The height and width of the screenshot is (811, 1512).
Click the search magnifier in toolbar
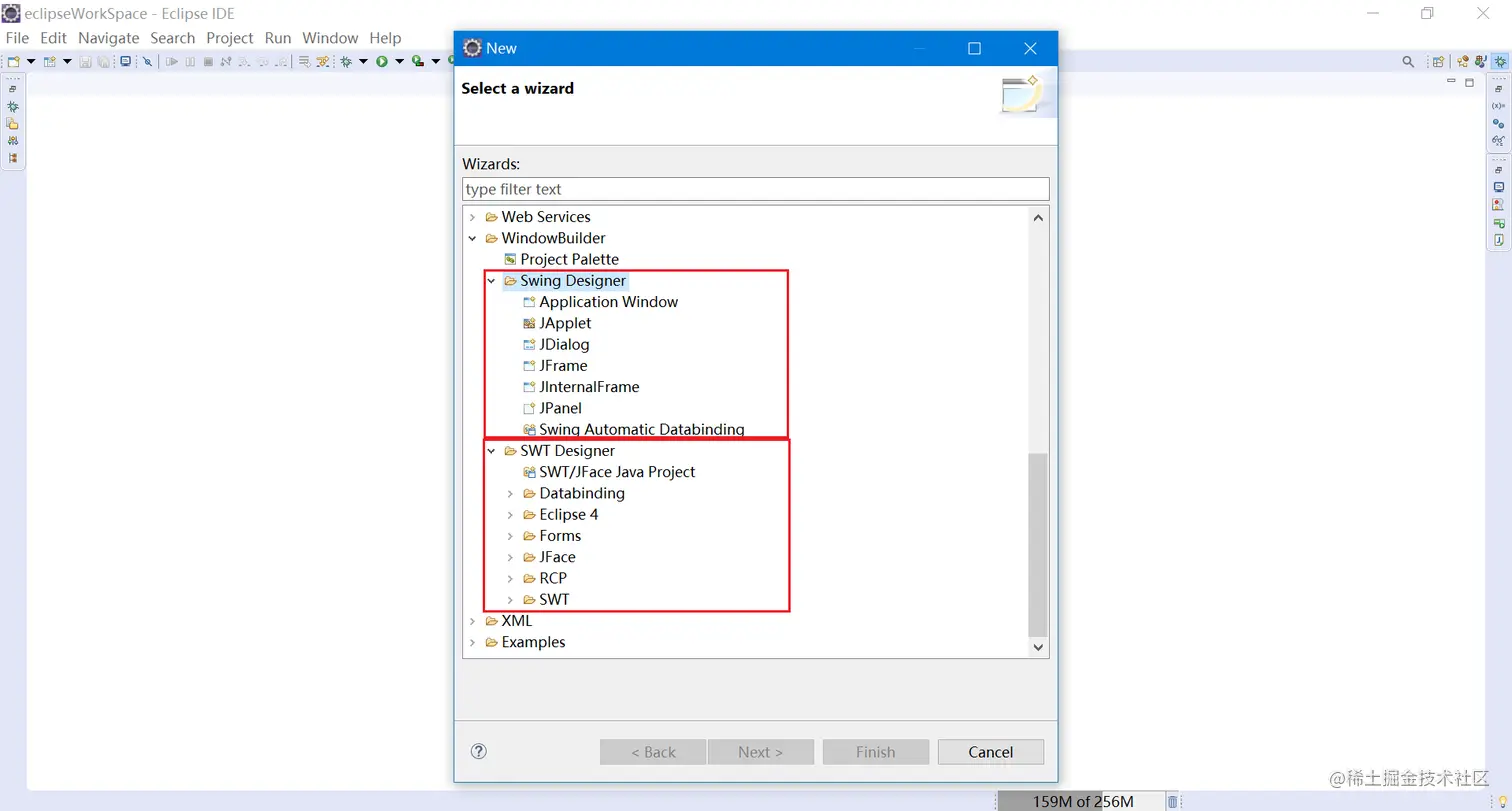(x=1408, y=62)
